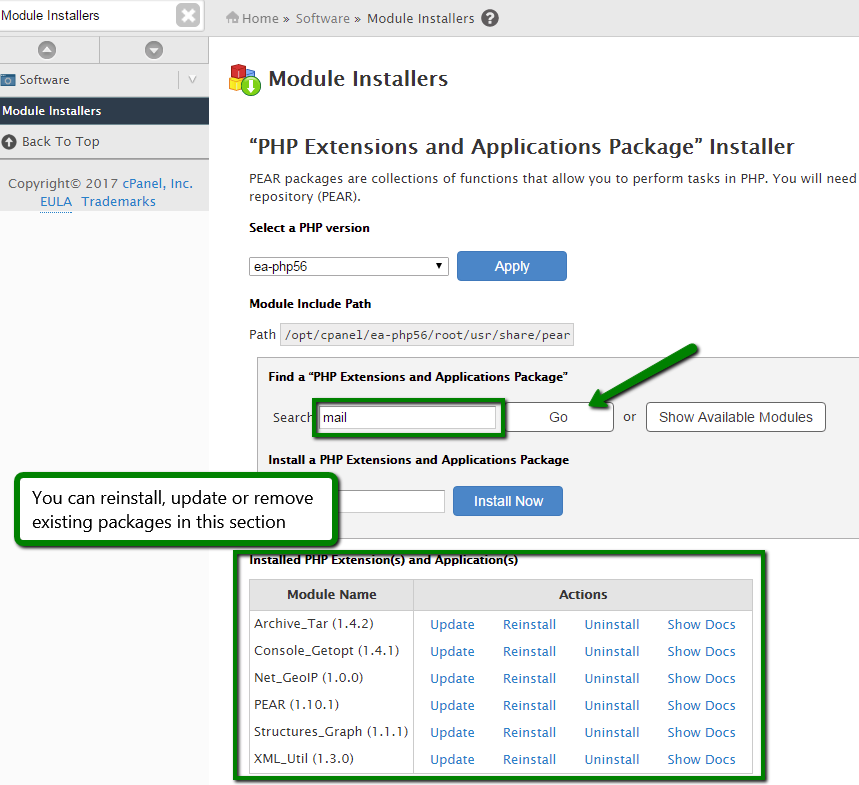Viewport: 859px width, 785px height.
Task: Show Docs for Structures_Graph
Action: pos(701,732)
